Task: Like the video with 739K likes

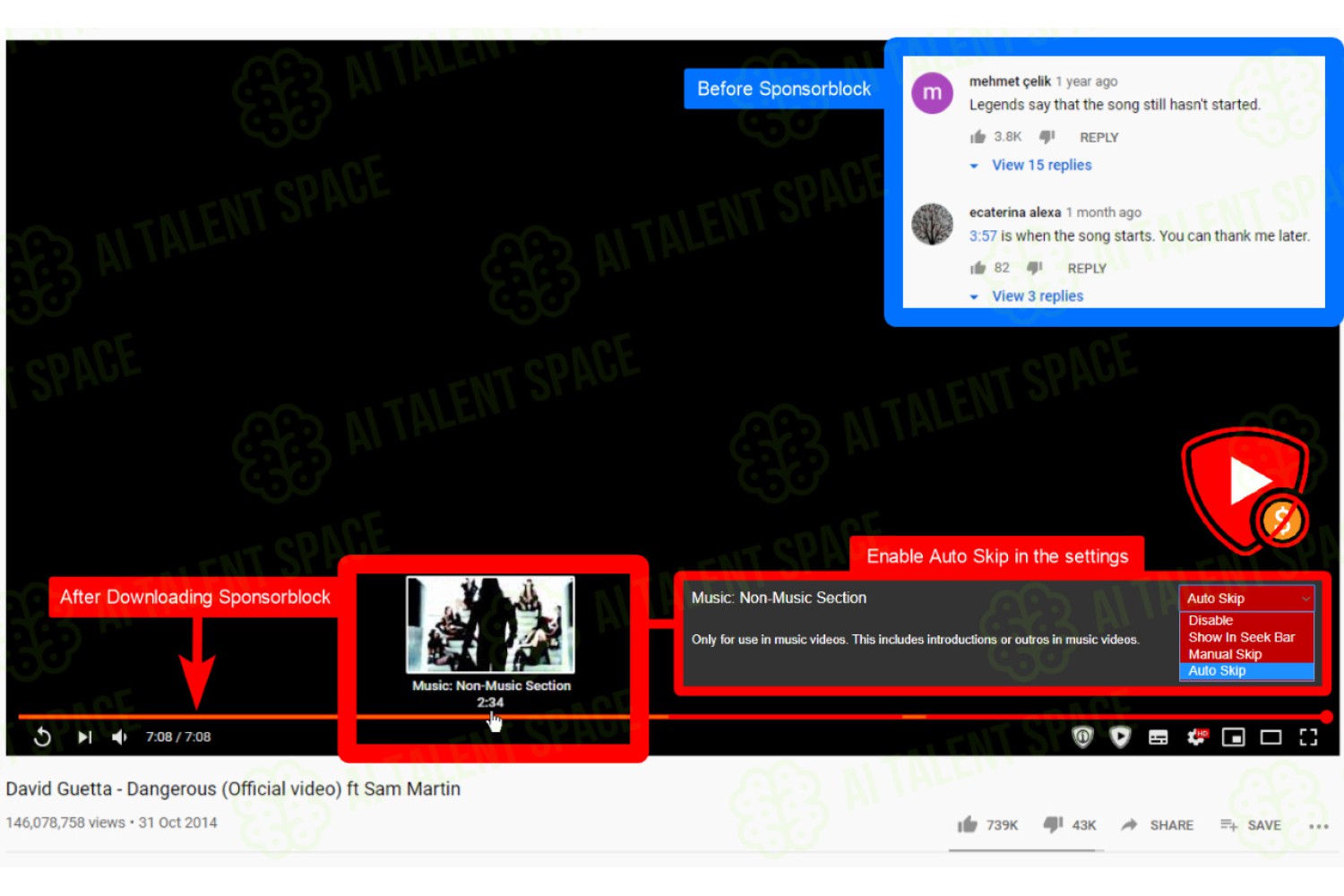Action: pos(987,825)
